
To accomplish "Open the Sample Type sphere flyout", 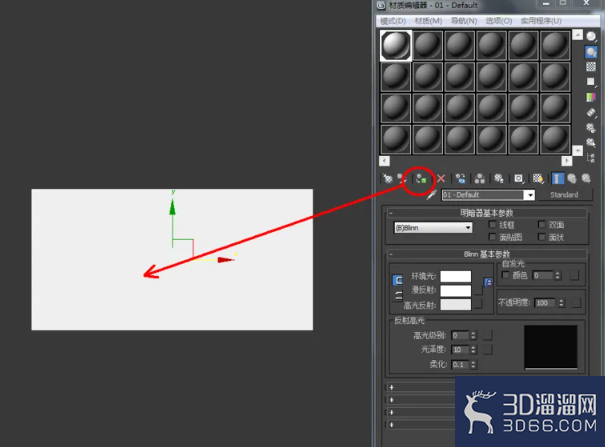I will click(591, 37).
